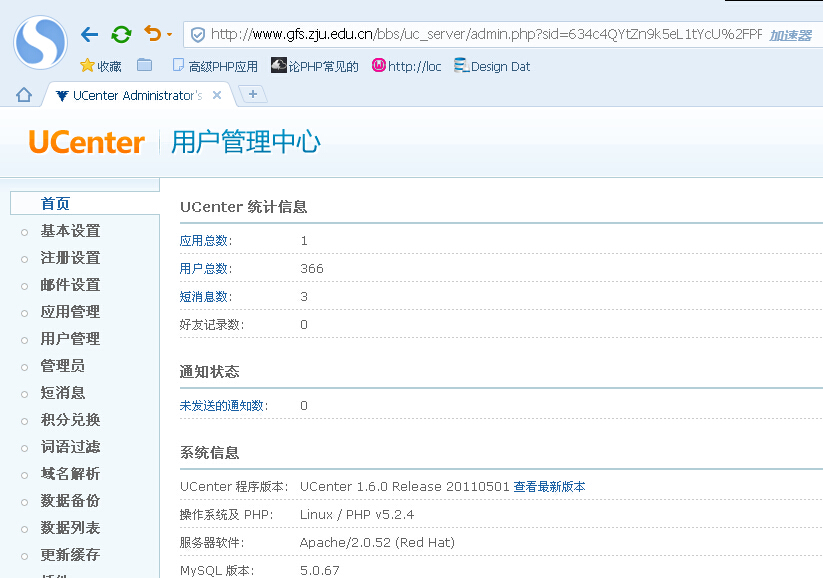Click the 用户总数 link

tap(204, 269)
